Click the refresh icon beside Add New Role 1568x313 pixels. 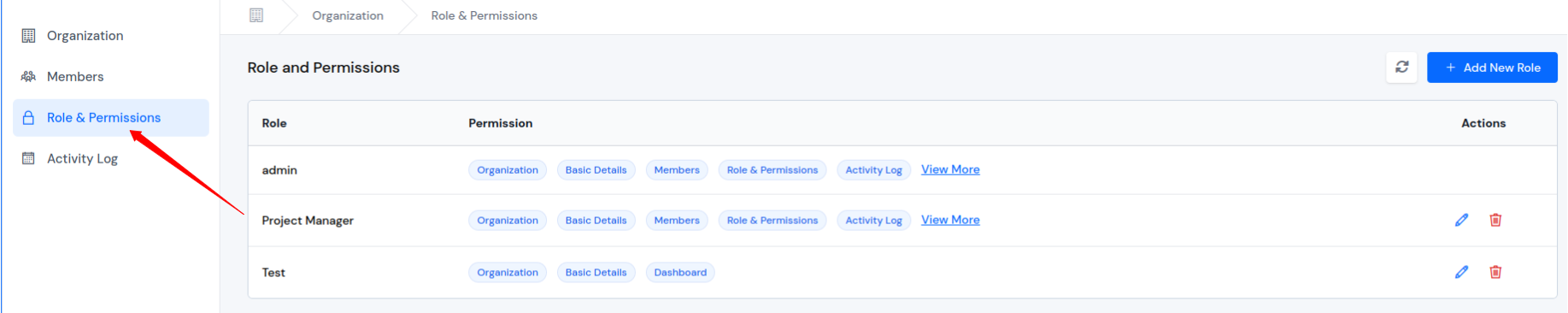1402,67
